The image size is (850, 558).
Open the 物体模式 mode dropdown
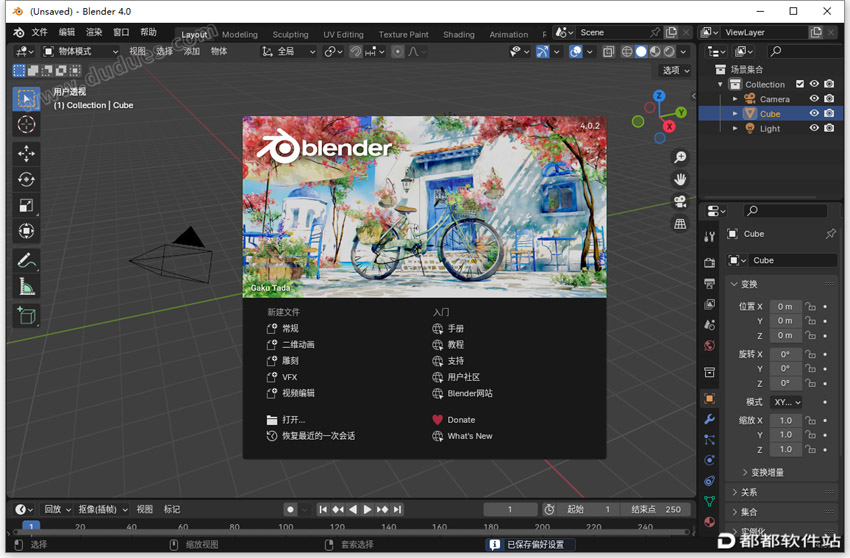(81, 52)
